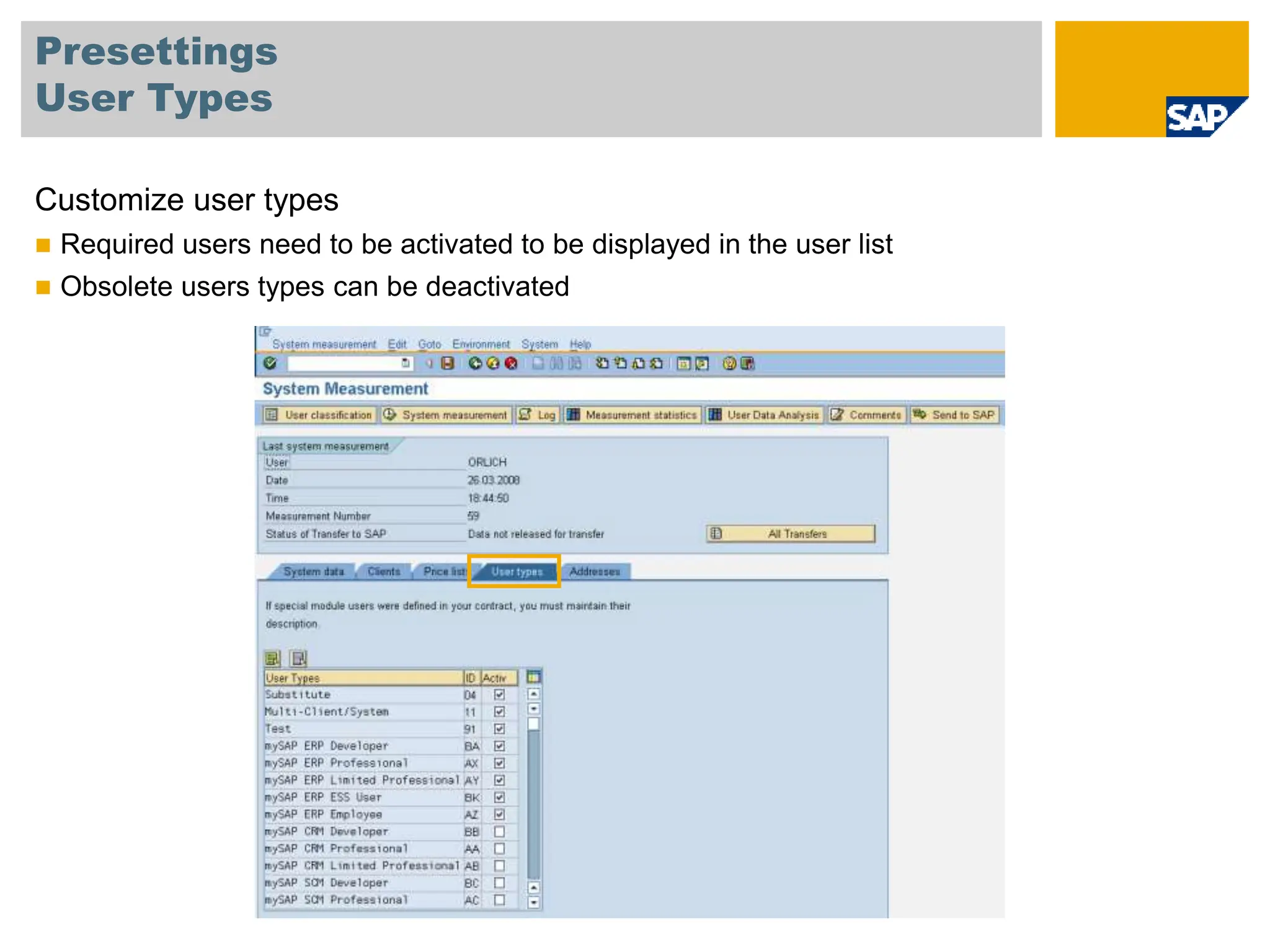The height and width of the screenshot is (952, 1270).
Task: Click the Next Page icon
Action: click(638, 363)
